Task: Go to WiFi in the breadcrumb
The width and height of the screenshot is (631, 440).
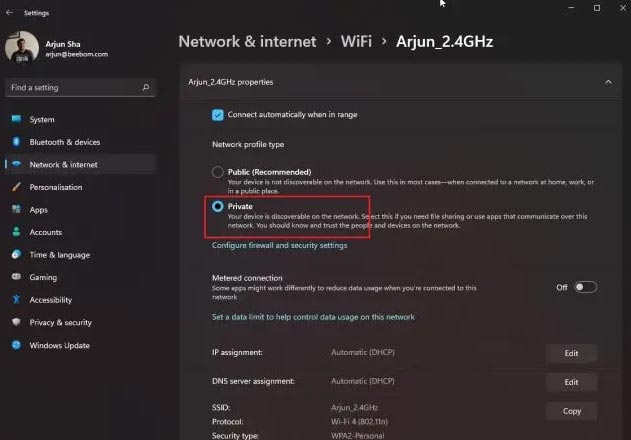Action: tap(356, 41)
